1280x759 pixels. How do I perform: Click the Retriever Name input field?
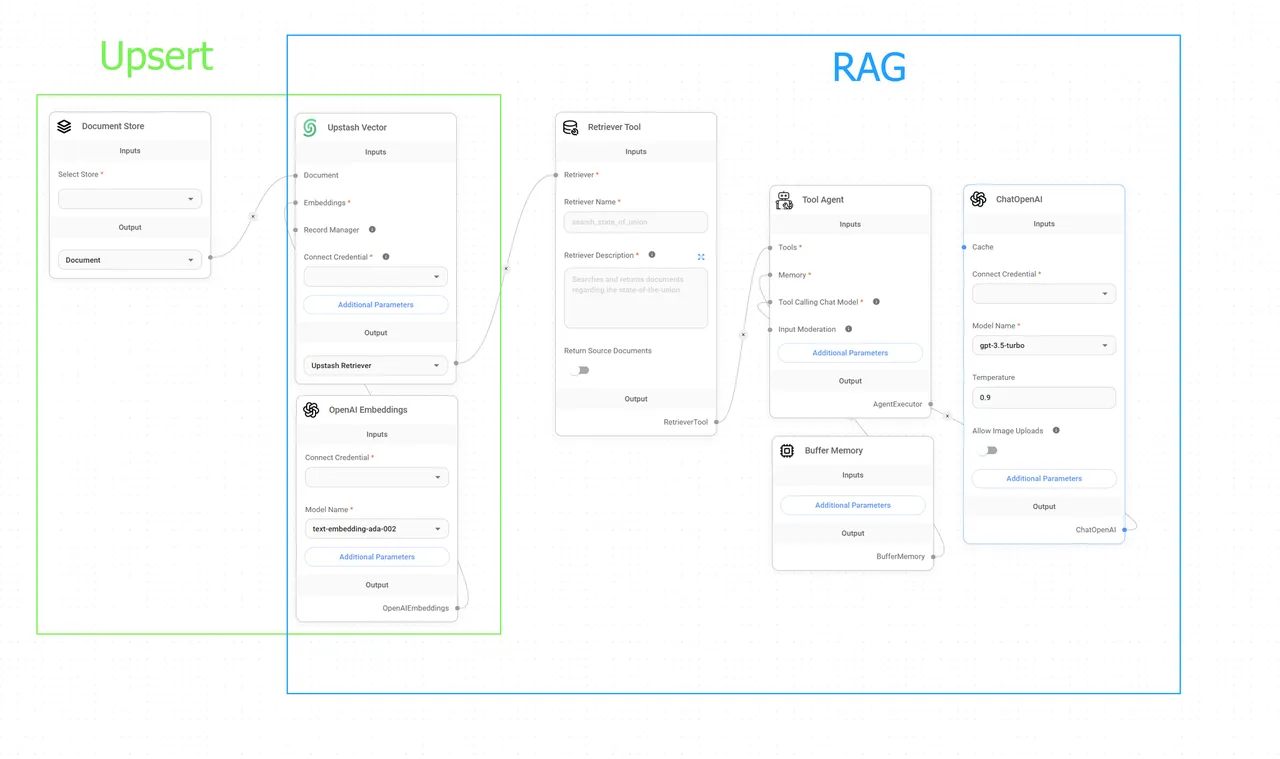tap(636, 222)
